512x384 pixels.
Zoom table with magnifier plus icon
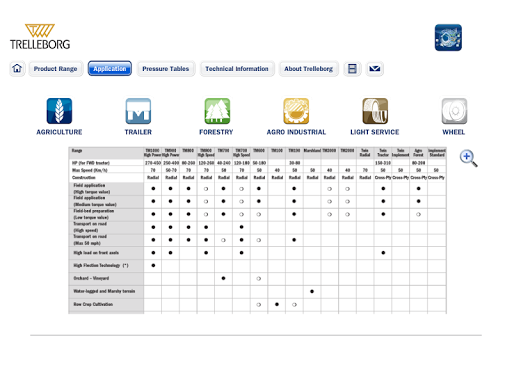coord(468,158)
